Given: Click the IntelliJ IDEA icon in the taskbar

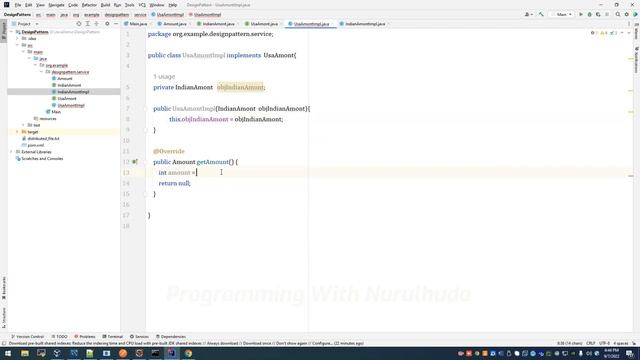Looking at the screenshot, I should click(172, 353).
